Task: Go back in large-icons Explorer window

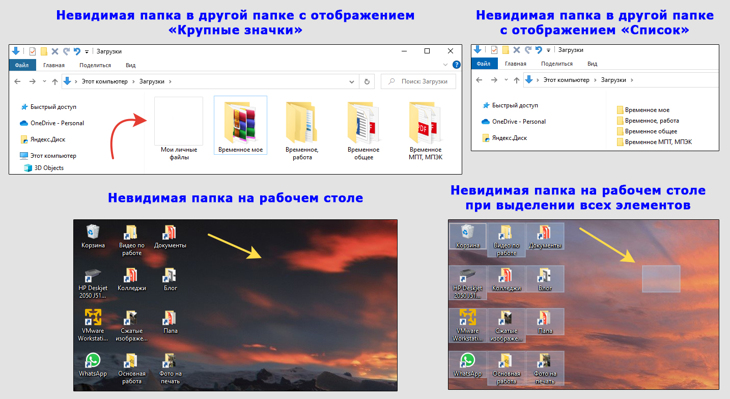Action: coord(17,81)
